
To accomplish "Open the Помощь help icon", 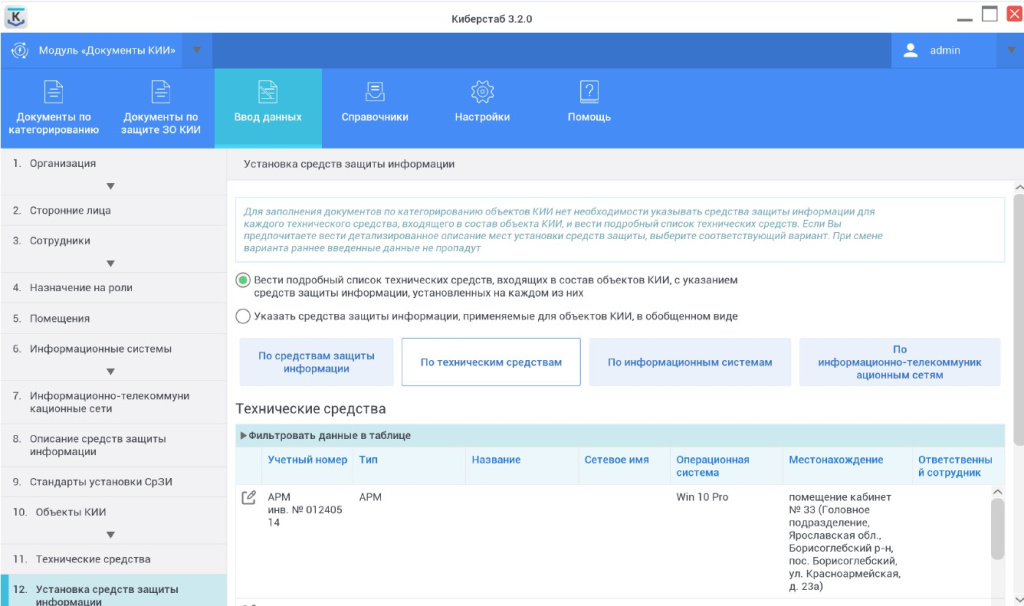I will pyautogui.click(x=589, y=93).
